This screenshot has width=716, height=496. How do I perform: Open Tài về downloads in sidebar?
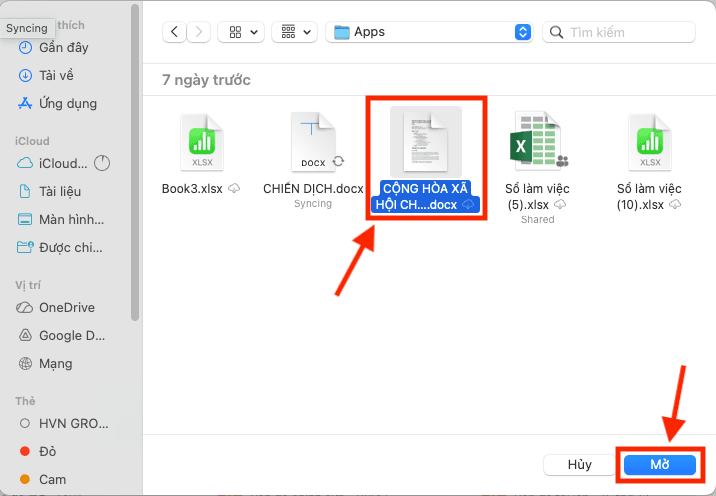[56, 75]
